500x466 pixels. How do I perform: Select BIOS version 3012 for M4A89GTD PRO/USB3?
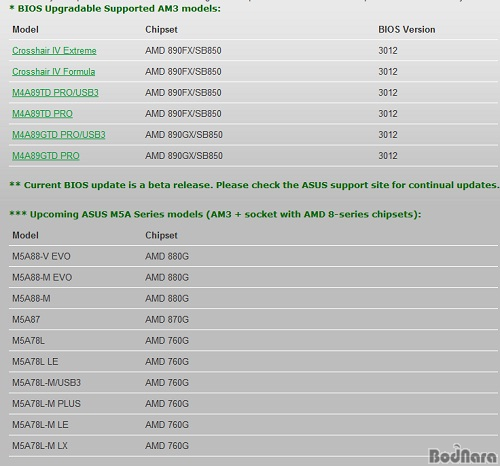point(388,135)
